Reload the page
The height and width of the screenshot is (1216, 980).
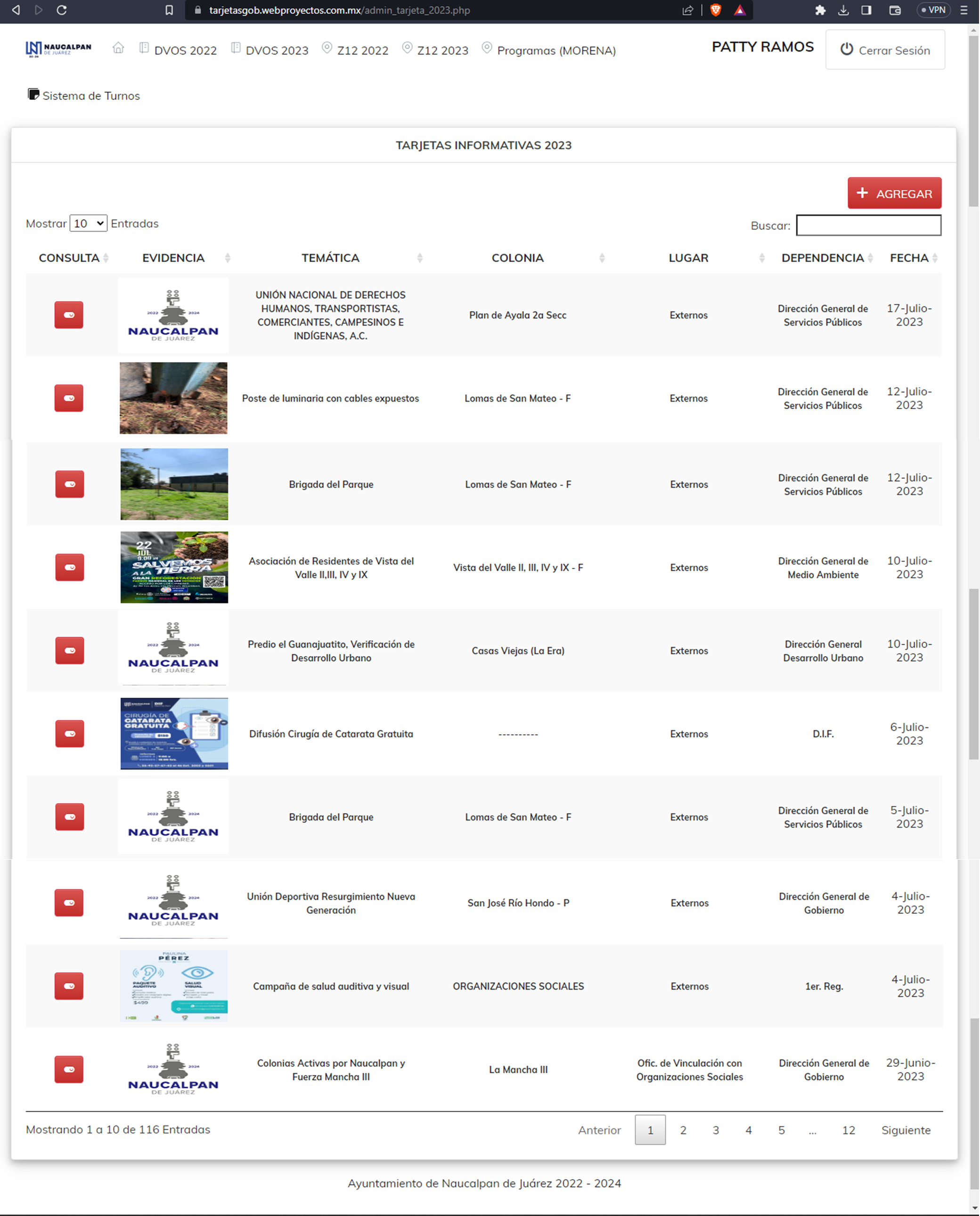[x=62, y=10]
